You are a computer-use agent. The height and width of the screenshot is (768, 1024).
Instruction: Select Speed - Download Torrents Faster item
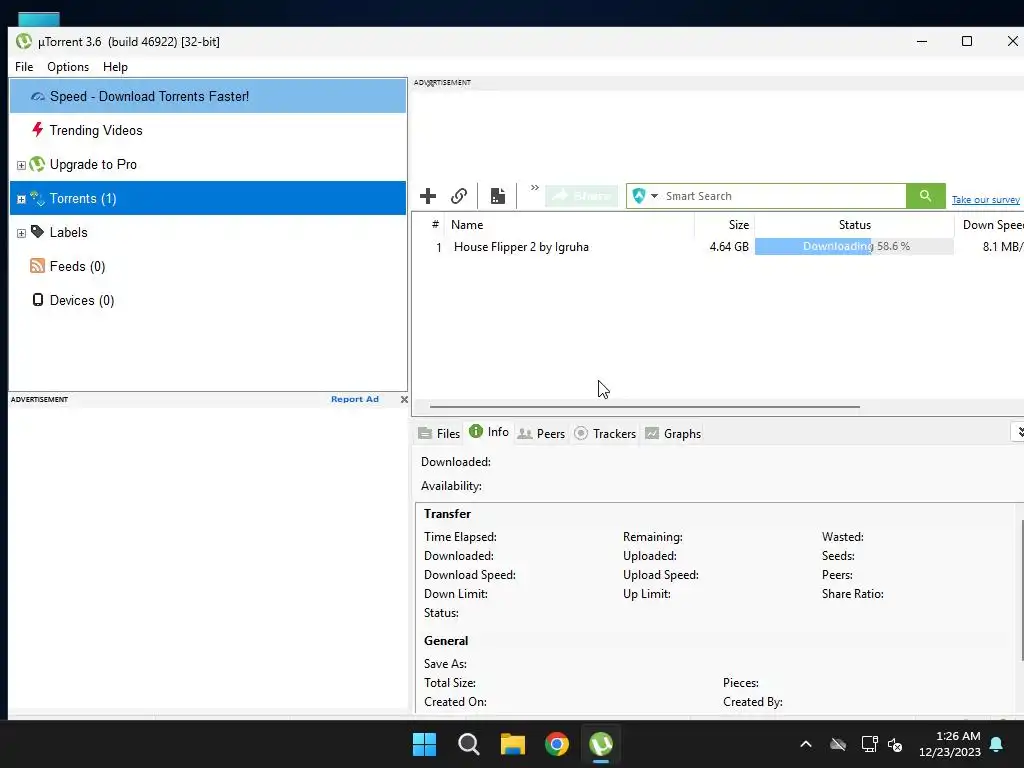coord(208,96)
